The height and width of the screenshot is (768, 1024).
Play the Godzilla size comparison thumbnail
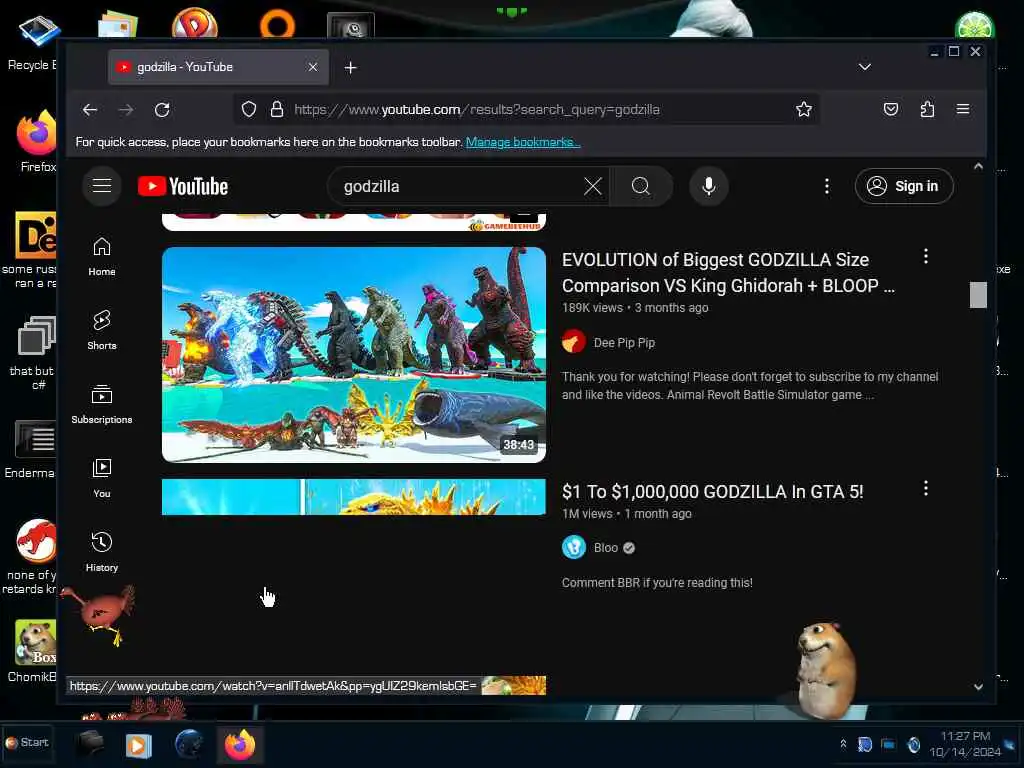coord(354,355)
